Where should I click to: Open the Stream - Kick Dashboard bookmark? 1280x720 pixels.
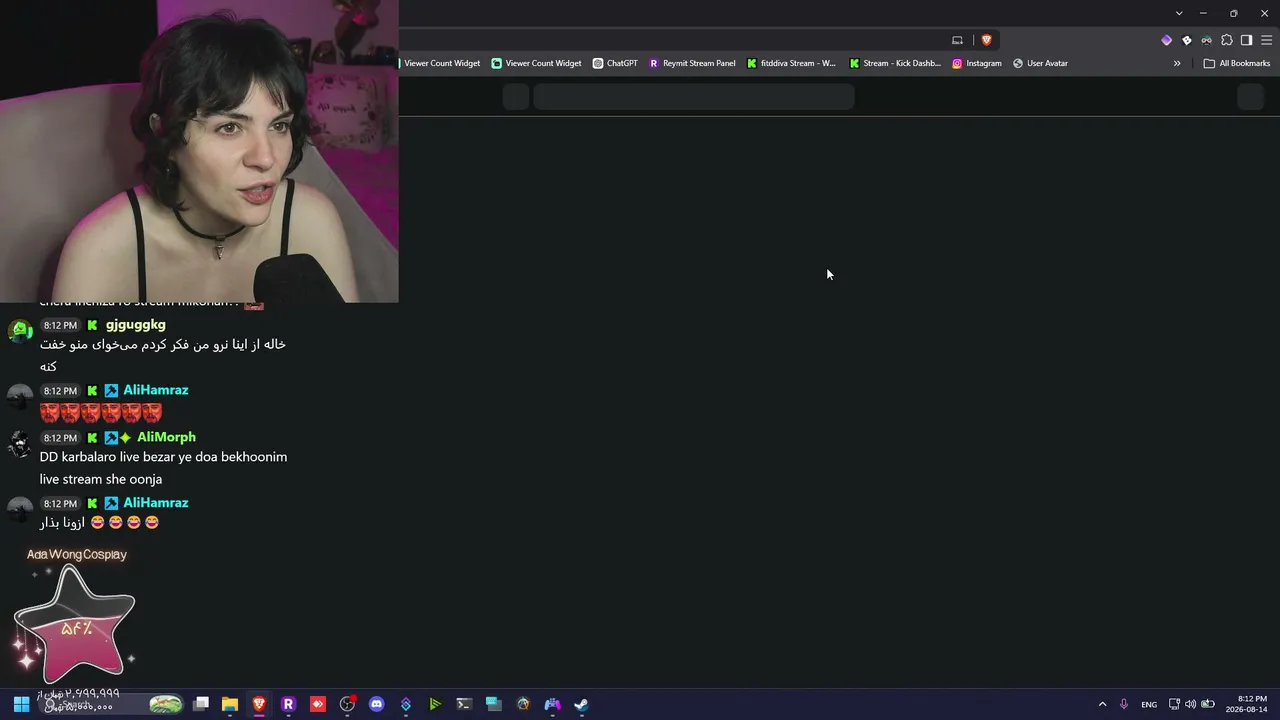coord(895,63)
